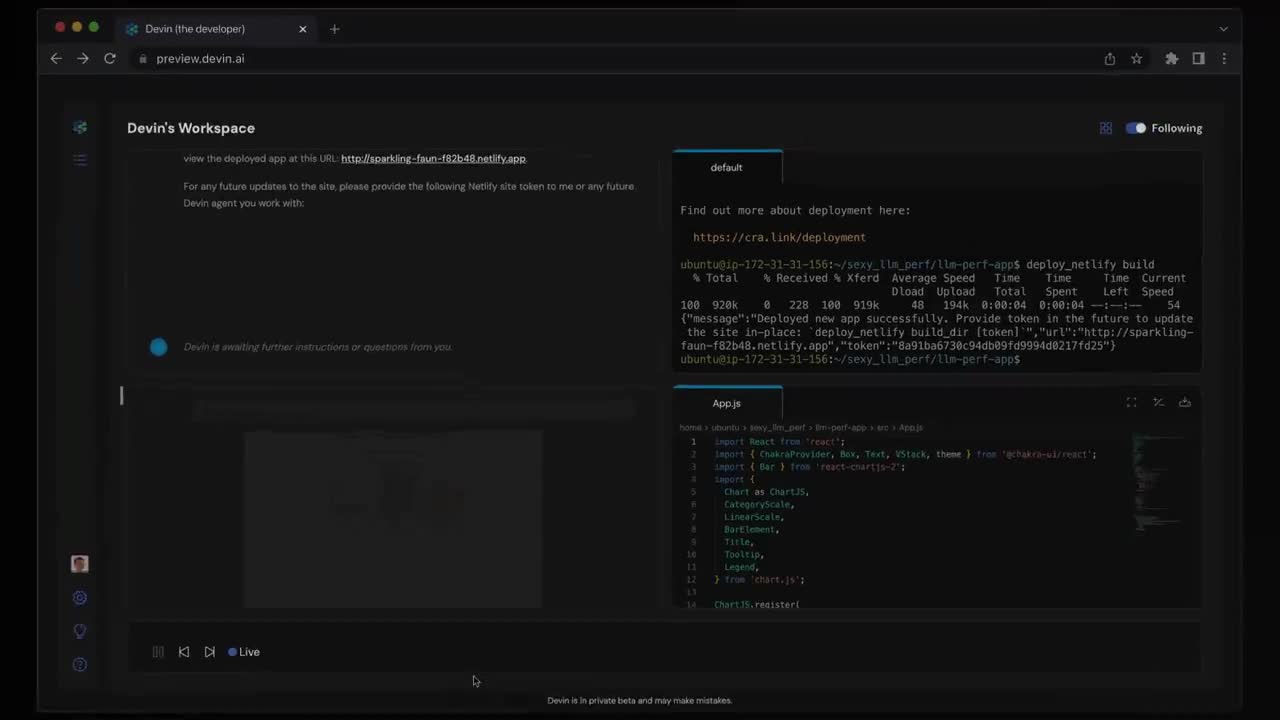Open the browser three-dot menu

(x=1224, y=59)
